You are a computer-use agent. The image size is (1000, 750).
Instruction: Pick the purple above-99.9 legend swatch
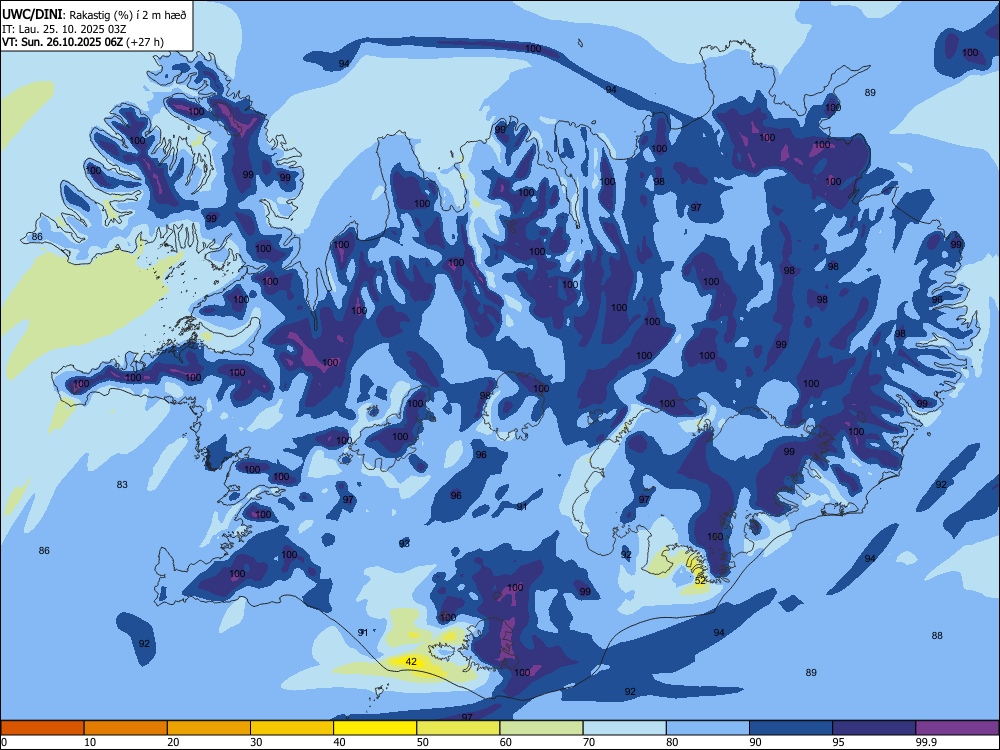tap(957, 728)
